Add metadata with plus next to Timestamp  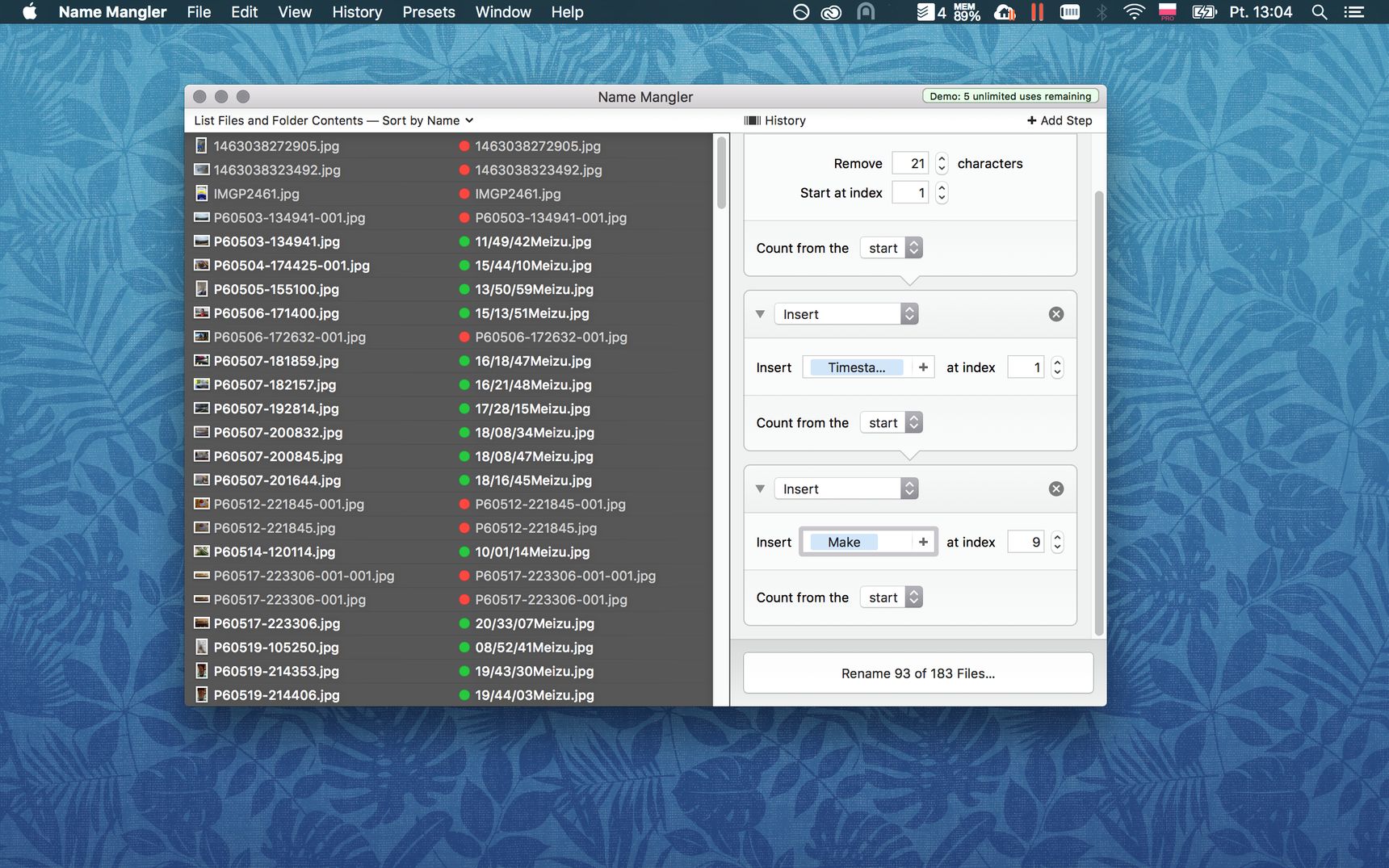pos(923,367)
